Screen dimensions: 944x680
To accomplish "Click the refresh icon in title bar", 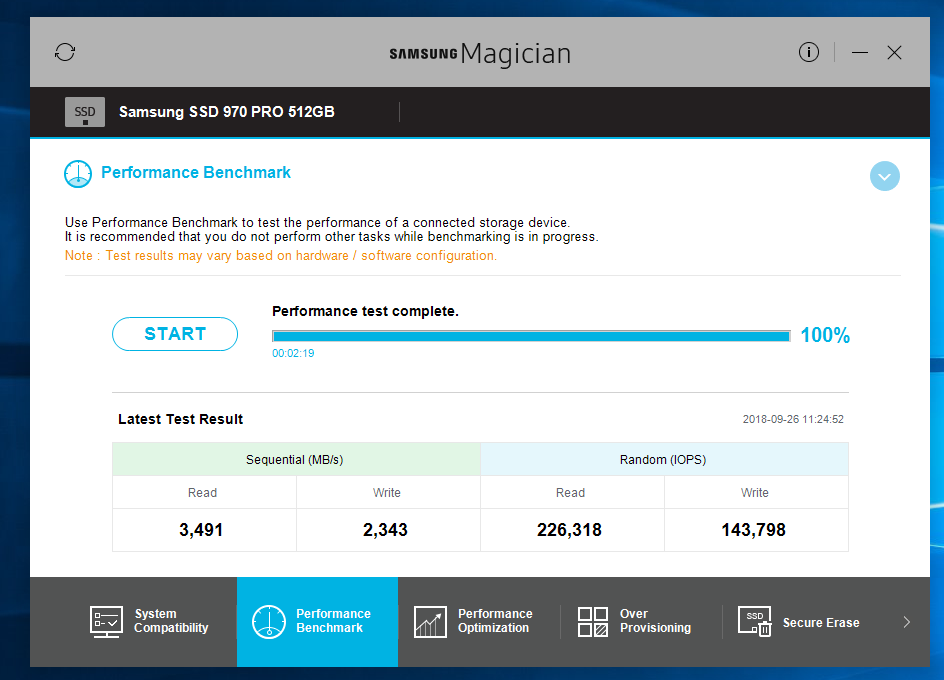I will (x=65, y=52).
